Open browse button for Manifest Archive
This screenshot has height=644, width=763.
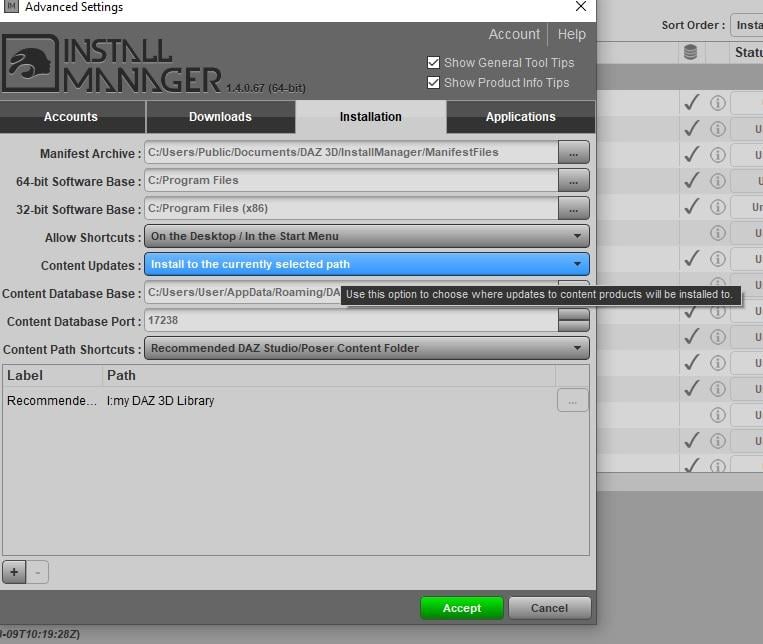pyautogui.click(x=574, y=152)
